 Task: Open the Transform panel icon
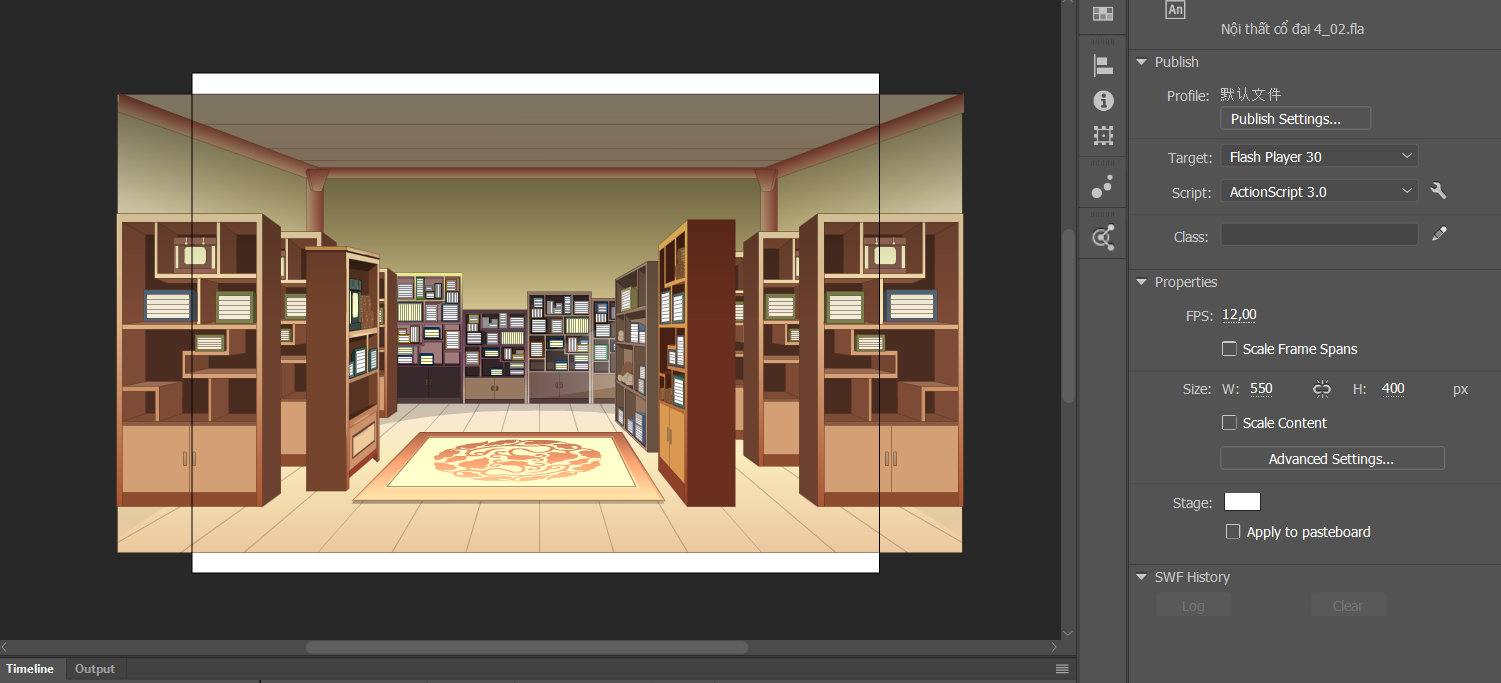1103,135
